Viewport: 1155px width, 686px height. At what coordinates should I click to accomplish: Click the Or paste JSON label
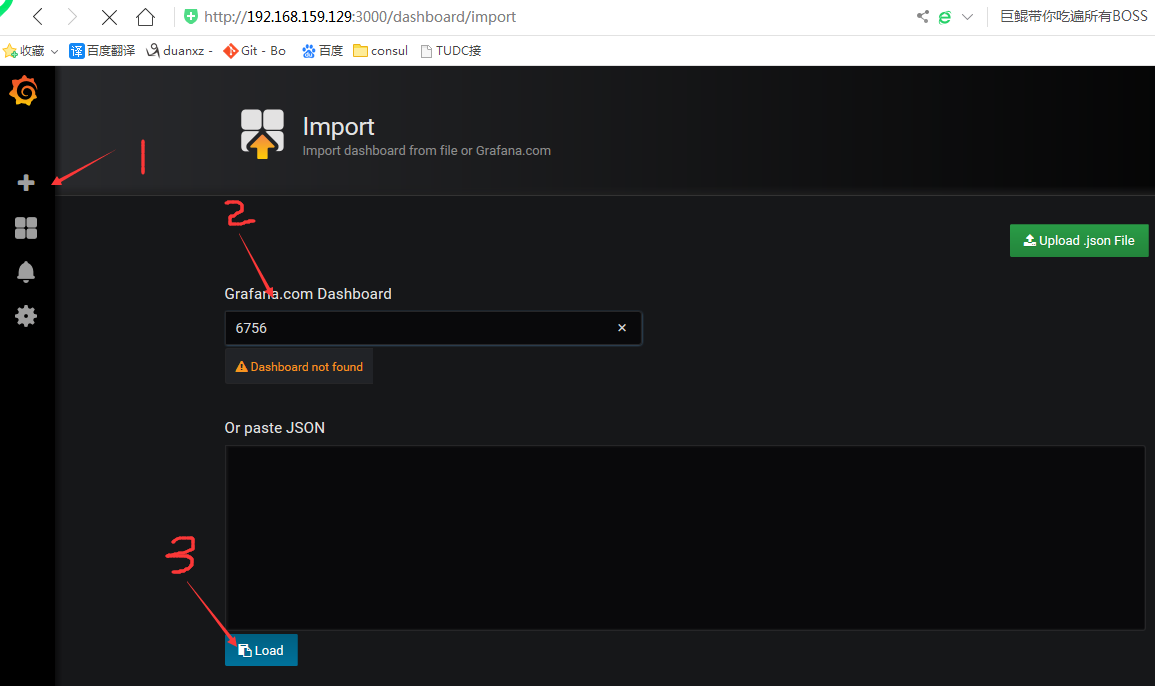tap(275, 428)
